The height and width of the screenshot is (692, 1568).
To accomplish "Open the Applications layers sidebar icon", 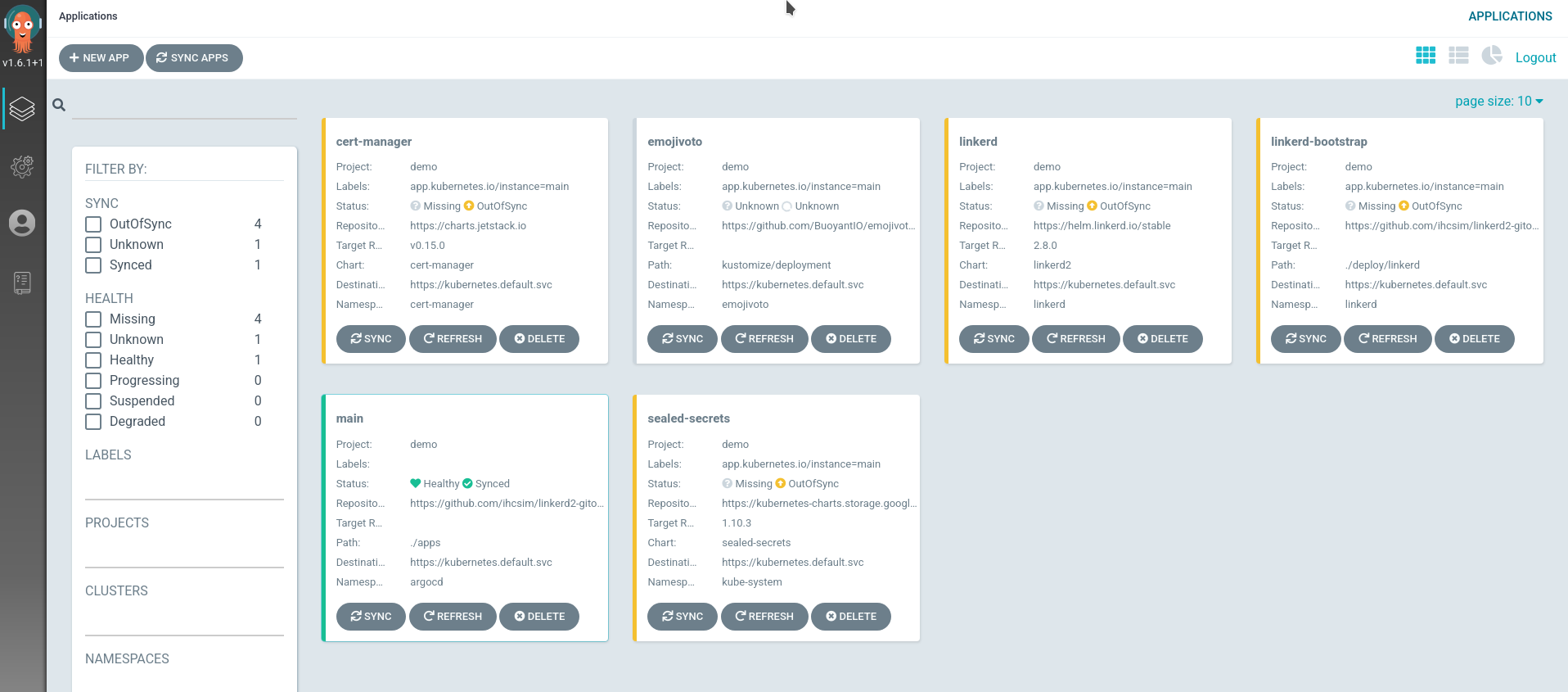I will (x=22, y=108).
